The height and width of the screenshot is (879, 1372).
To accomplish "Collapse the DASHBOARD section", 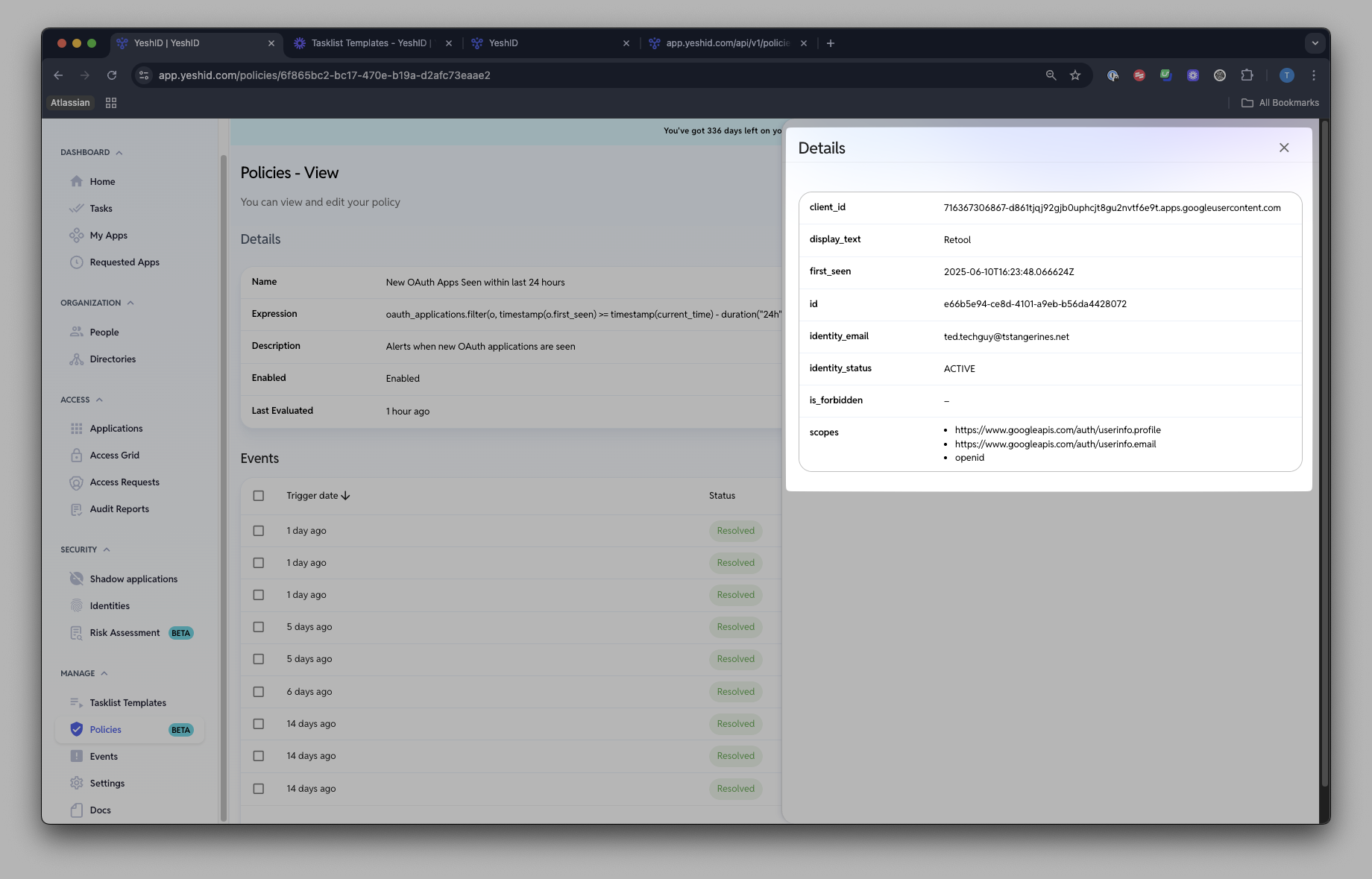I will coord(119,152).
